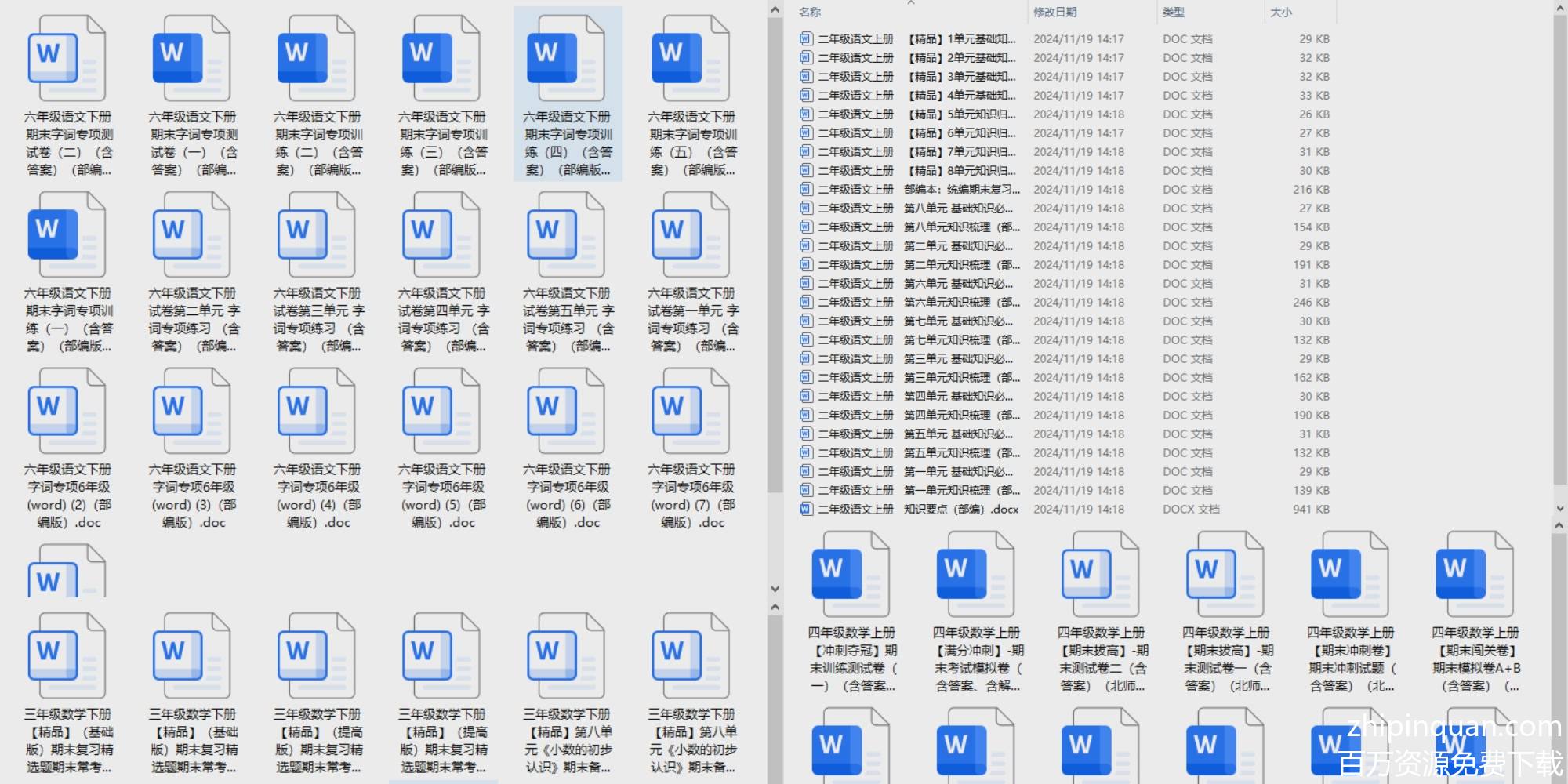1568x784 pixels.
Task: Click Word icon 四年级数学上册【期末闯关卷】期末模拟卷A+B
Action: point(1475,575)
